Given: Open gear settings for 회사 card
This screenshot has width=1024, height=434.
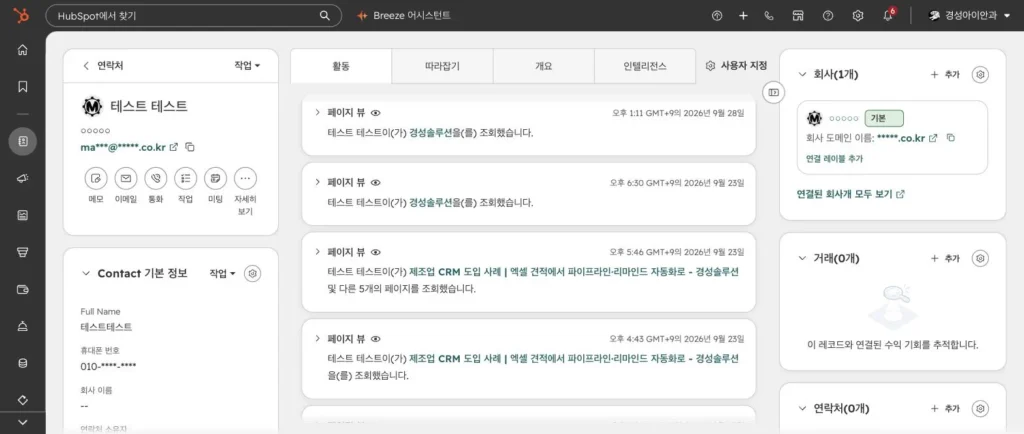Looking at the screenshot, I should pyautogui.click(x=980, y=74).
